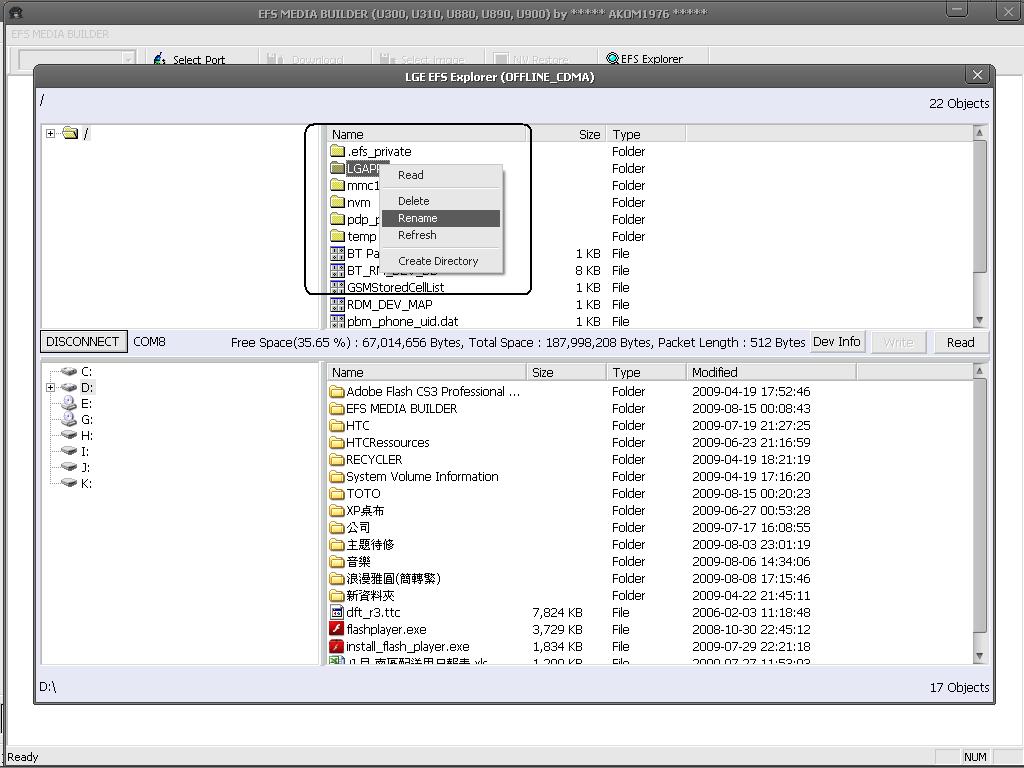1024x768 pixels.
Task: Select EFS MEDIA BUILDER folder icon
Action: point(336,409)
